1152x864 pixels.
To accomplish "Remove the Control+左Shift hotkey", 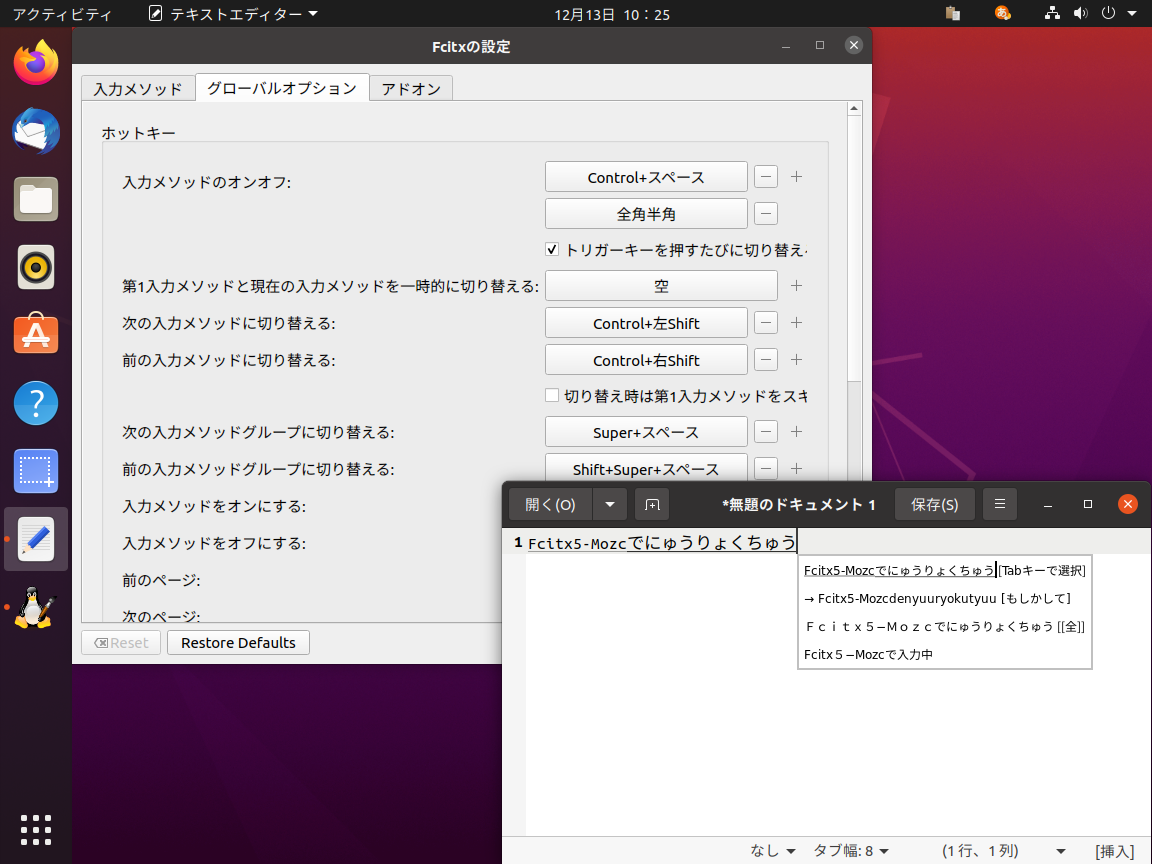I will pyautogui.click(x=766, y=323).
